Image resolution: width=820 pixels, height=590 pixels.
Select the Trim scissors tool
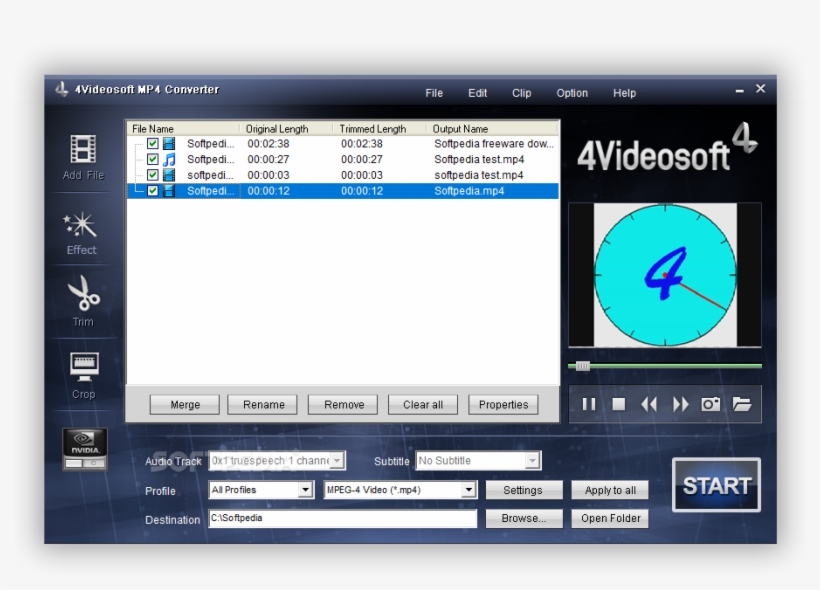point(84,301)
